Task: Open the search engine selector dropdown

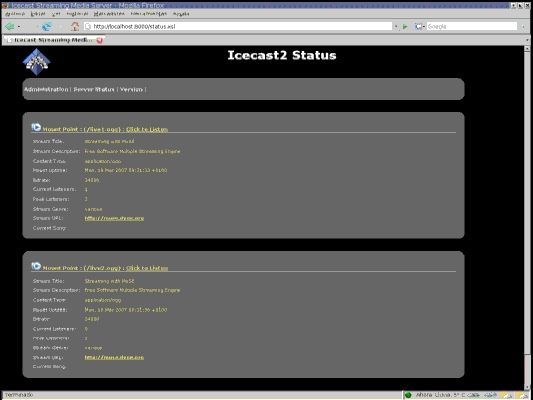Action: point(420,26)
